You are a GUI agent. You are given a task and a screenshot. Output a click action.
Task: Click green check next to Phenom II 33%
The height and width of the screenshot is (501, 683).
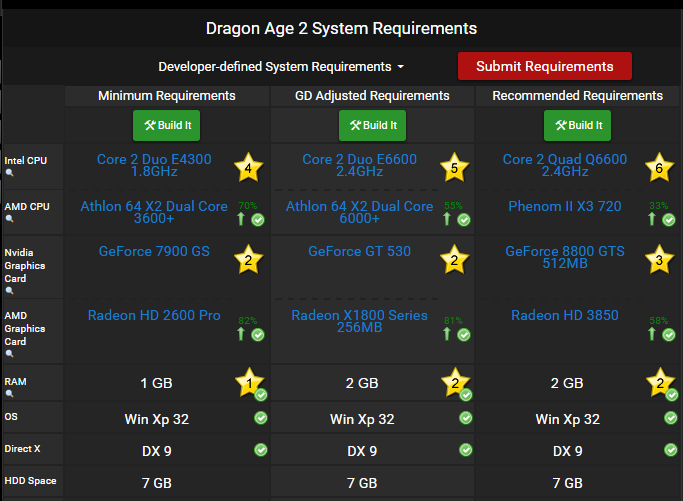[x=669, y=220]
